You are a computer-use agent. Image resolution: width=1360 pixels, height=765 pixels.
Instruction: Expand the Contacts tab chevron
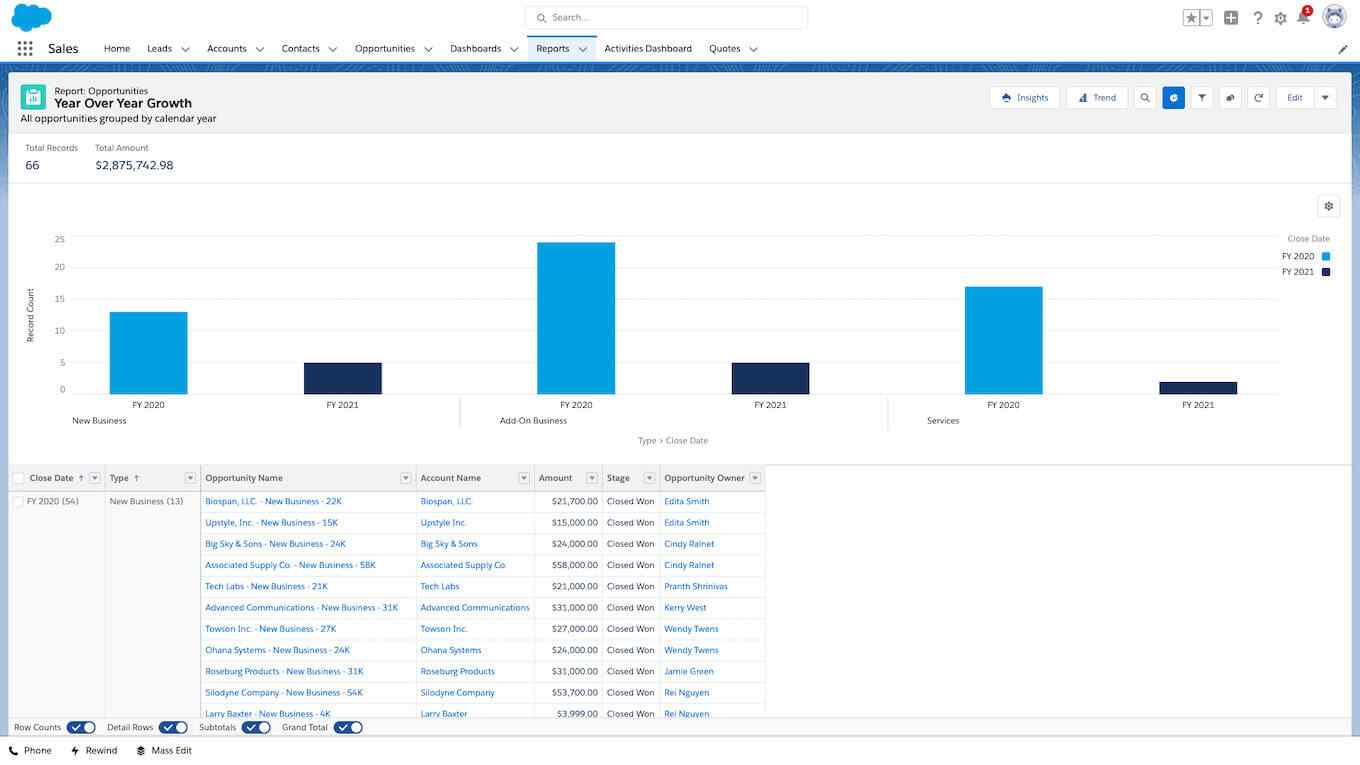pos(332,49)
